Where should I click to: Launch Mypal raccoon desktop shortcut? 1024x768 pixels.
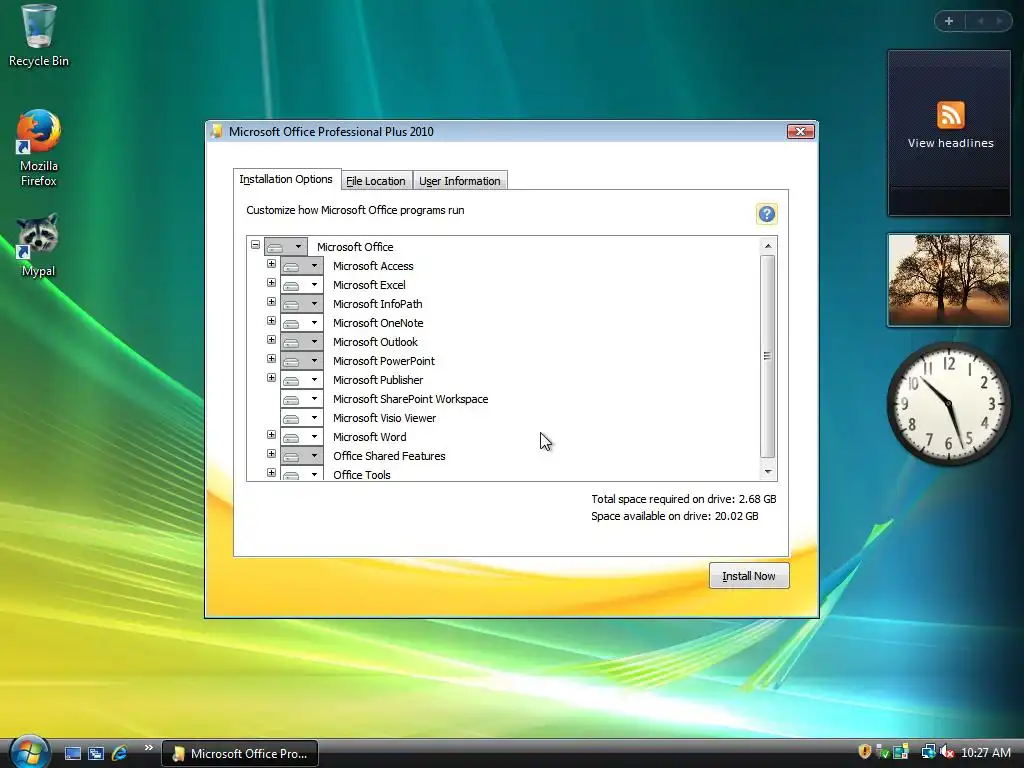38,246
